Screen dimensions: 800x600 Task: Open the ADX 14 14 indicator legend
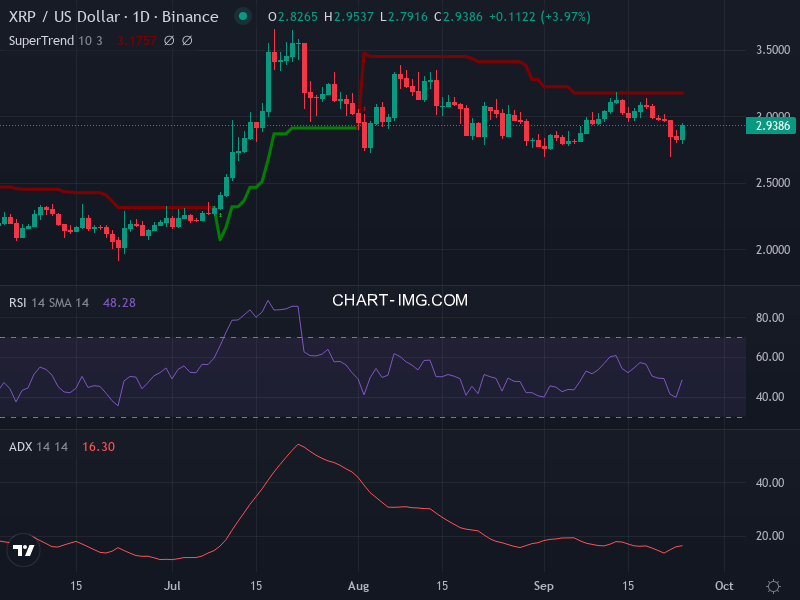click(39, 447)
